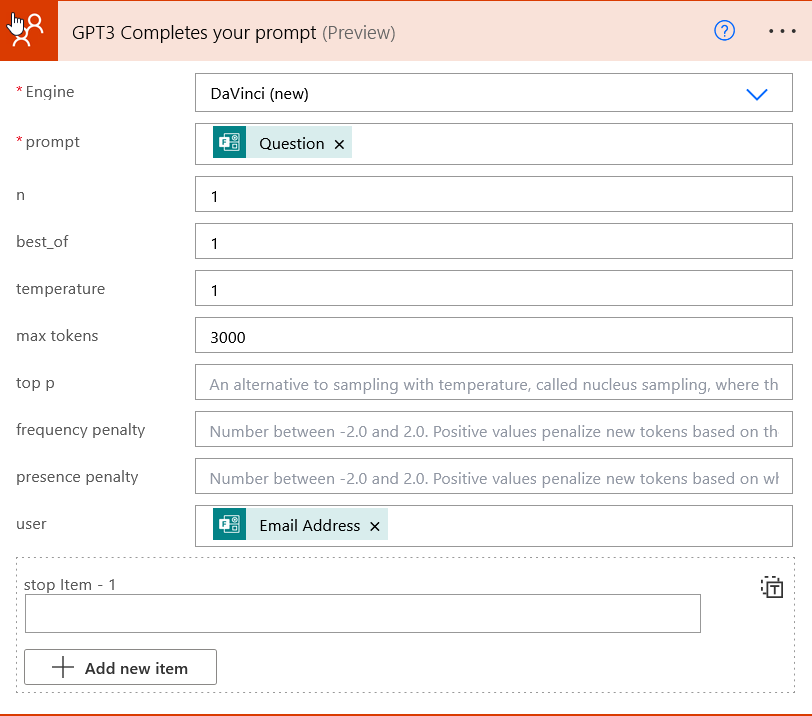Focus the n input field

pyautogui.click(x=494, y=194)
